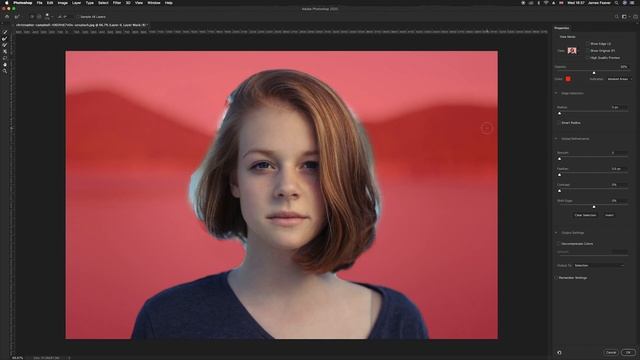Toggle Show Edge (J) checkbox

tap(588, 44)
